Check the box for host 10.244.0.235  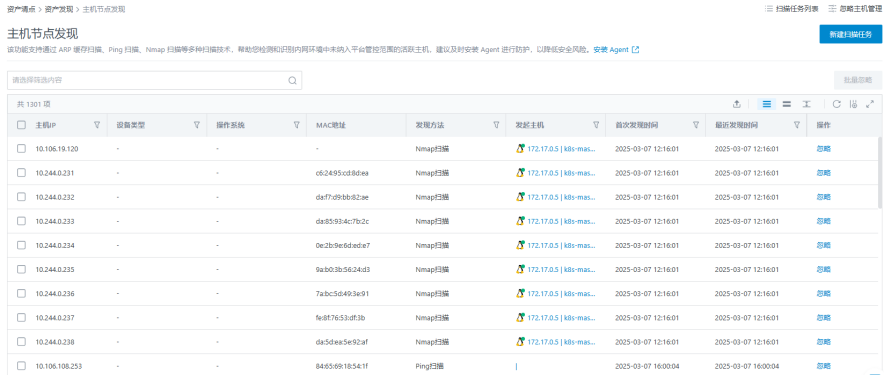pyautogui.click(x=21, y=270)
